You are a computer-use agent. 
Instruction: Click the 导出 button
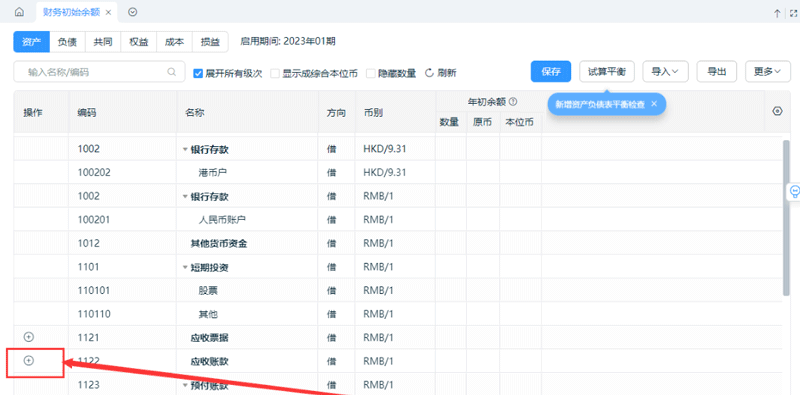[717, 71]
